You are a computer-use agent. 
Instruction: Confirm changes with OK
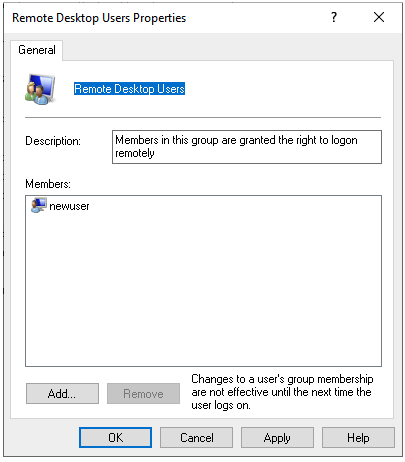(115, 437)
